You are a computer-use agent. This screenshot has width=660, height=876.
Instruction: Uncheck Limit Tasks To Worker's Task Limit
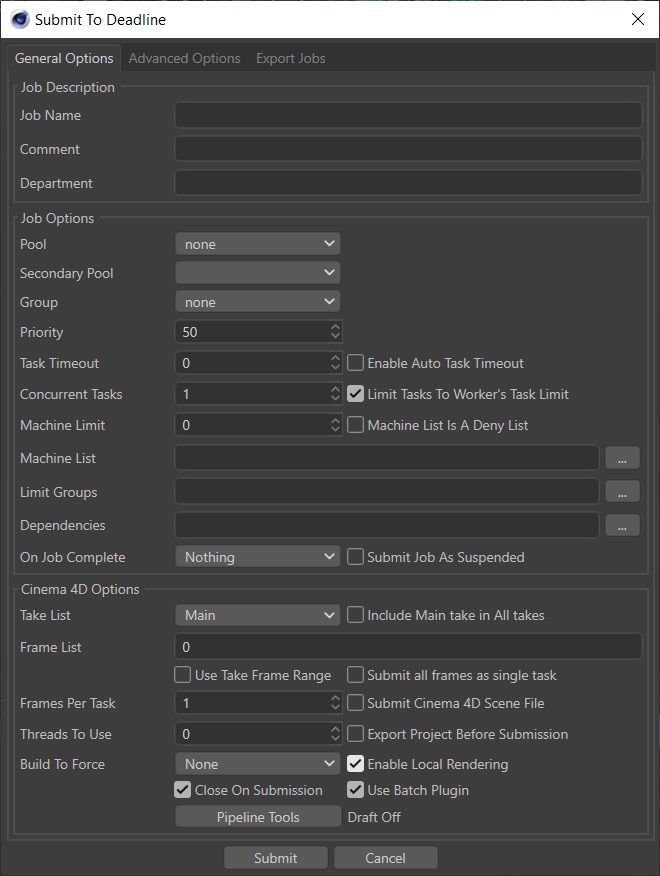coord(355,394)
